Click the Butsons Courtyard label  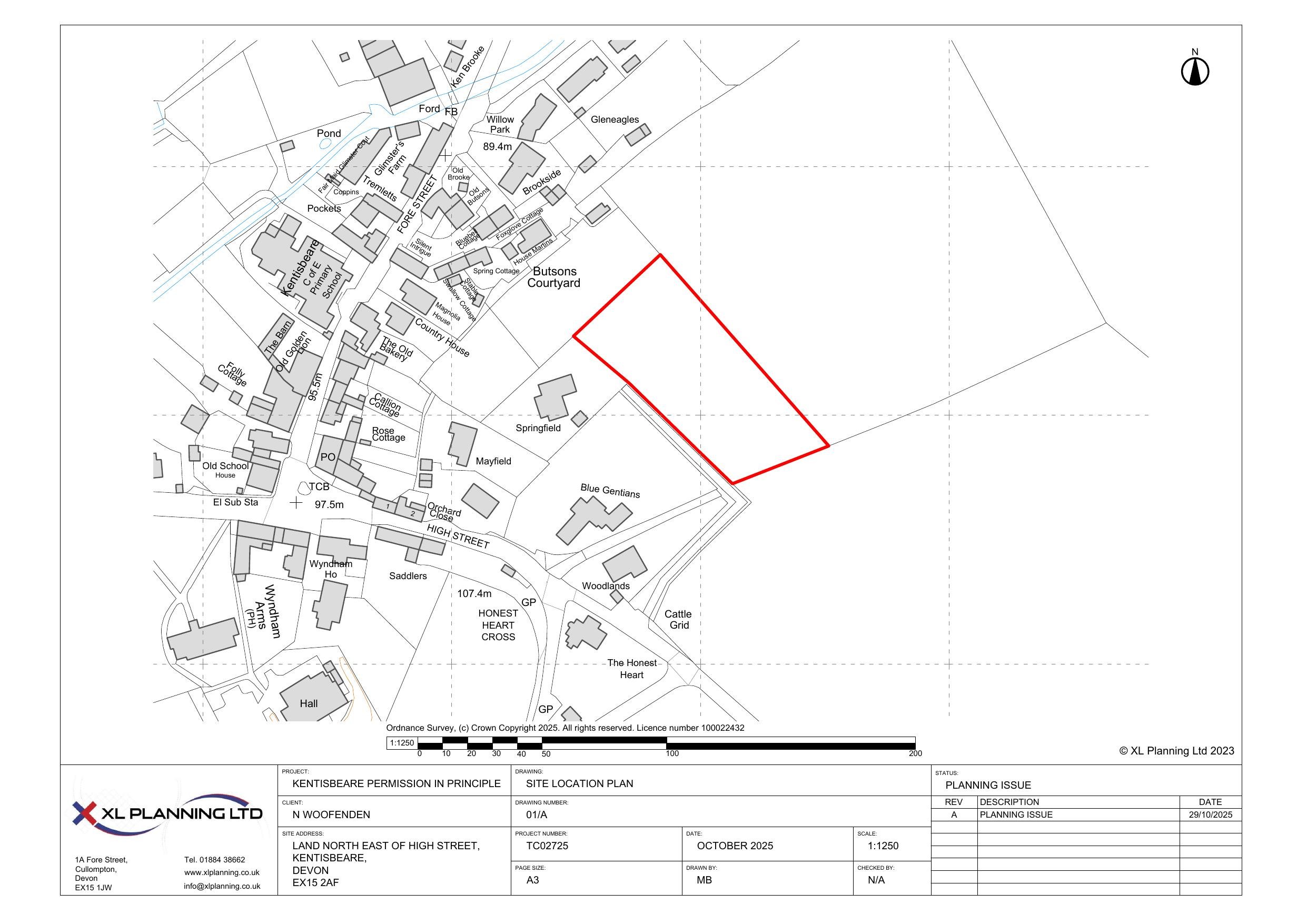tap(553, 277)
